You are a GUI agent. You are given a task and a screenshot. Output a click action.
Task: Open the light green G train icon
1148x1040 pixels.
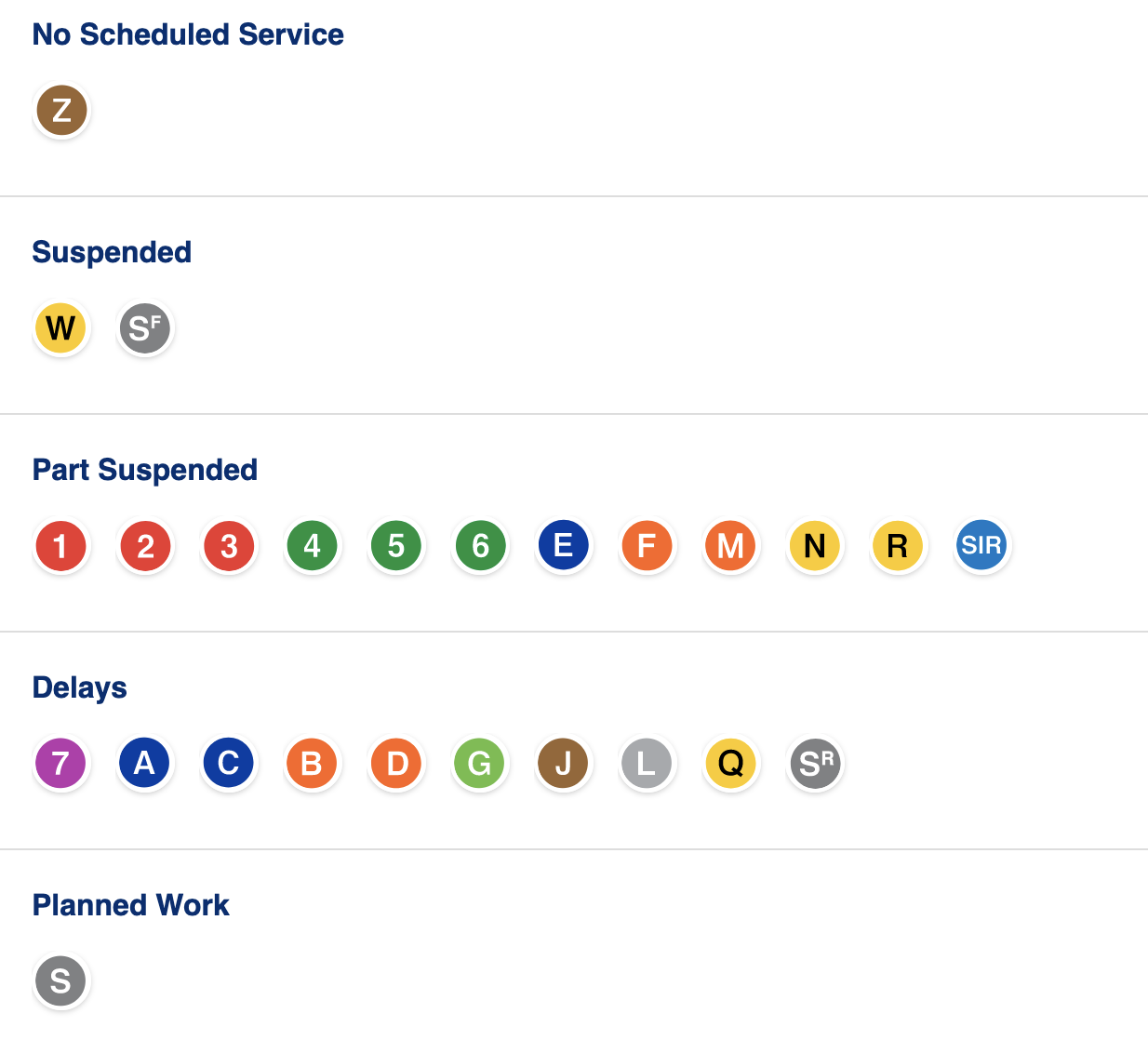(x=480, y=763)
